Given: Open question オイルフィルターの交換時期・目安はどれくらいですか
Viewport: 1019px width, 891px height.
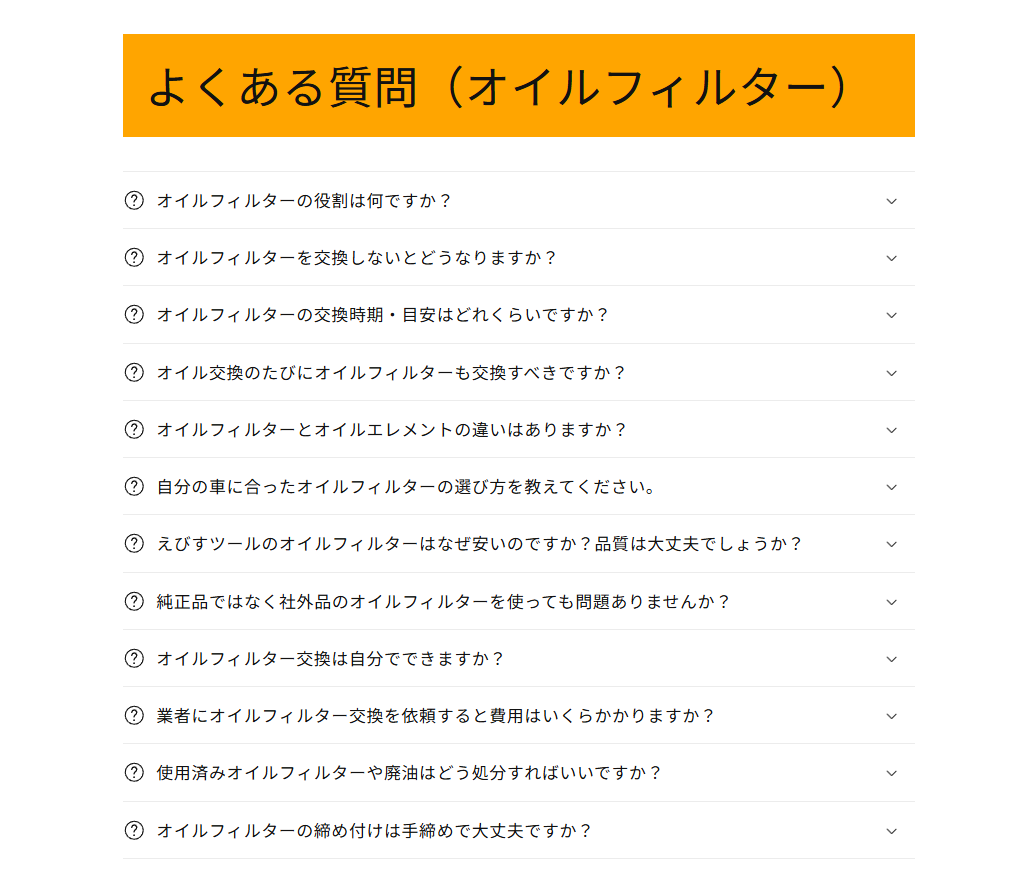Looking at the screenshot, I should (x=383, y=315).
